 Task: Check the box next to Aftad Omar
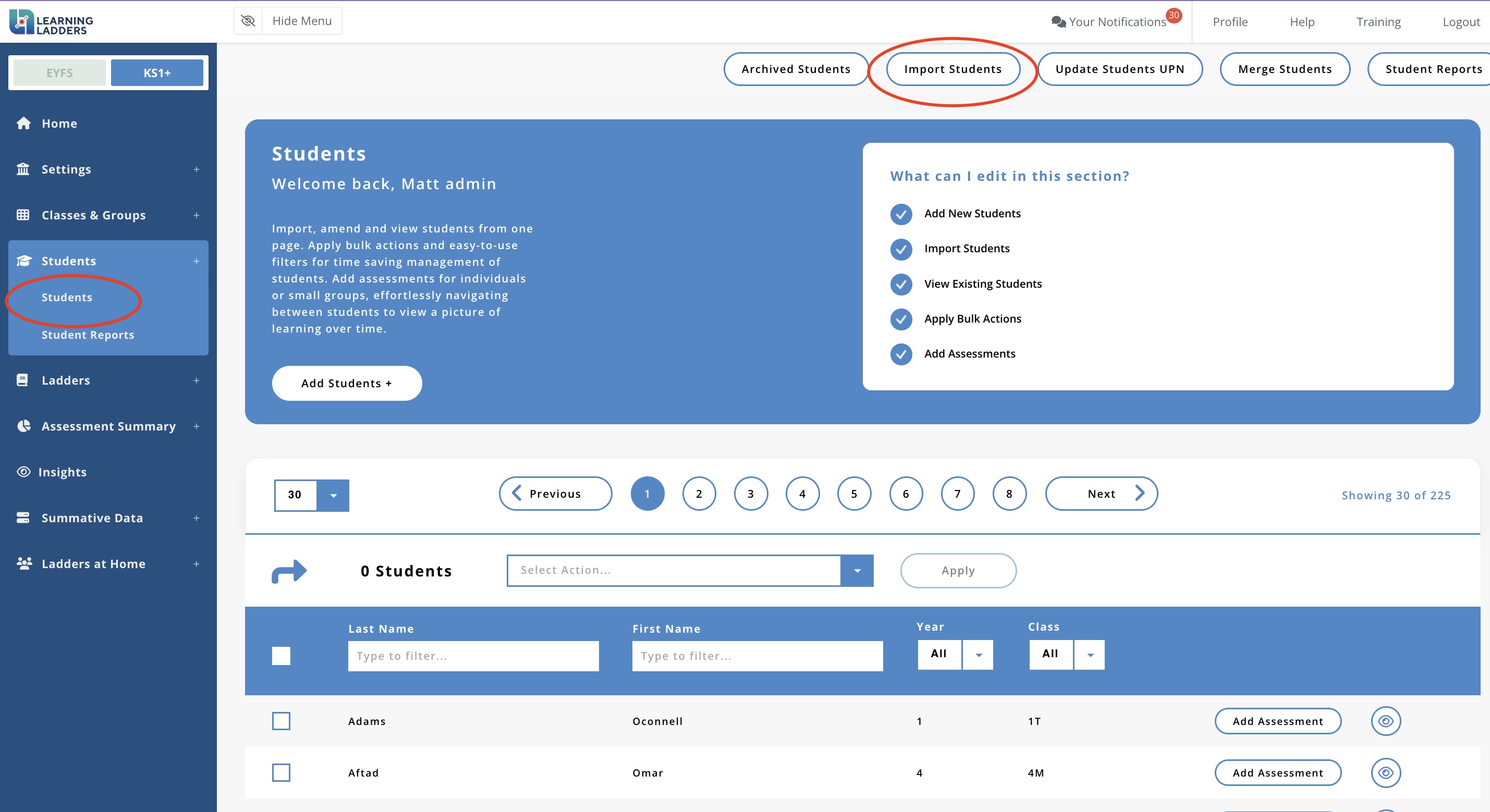(281, 773)
